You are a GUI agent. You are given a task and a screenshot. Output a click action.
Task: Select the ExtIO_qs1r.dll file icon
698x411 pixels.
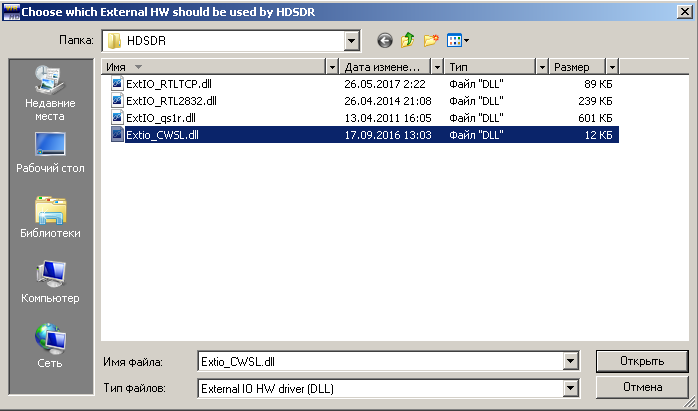pos(117,118)
